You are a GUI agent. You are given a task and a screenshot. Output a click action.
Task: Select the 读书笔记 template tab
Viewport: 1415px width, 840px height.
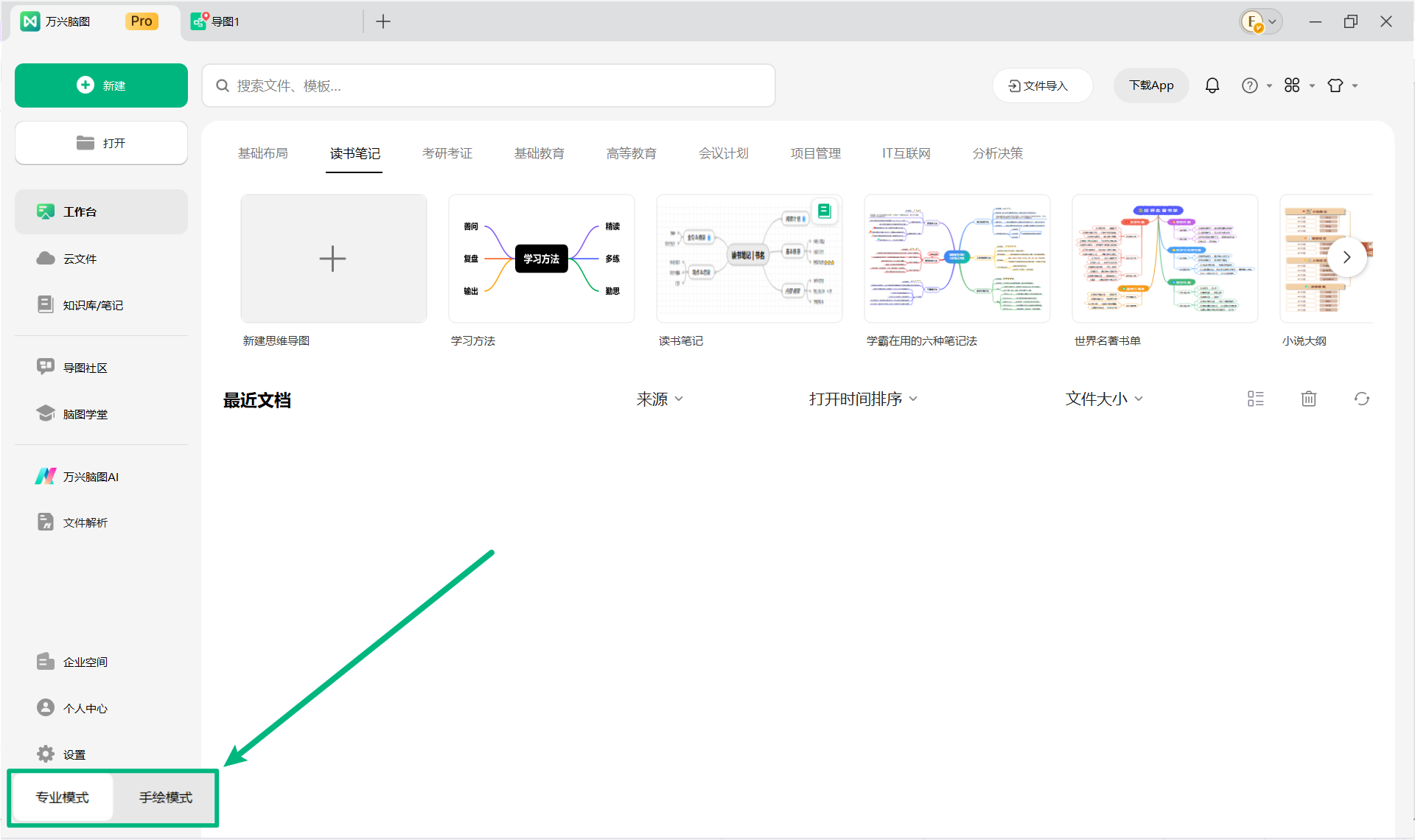click(x=355, y=153)
